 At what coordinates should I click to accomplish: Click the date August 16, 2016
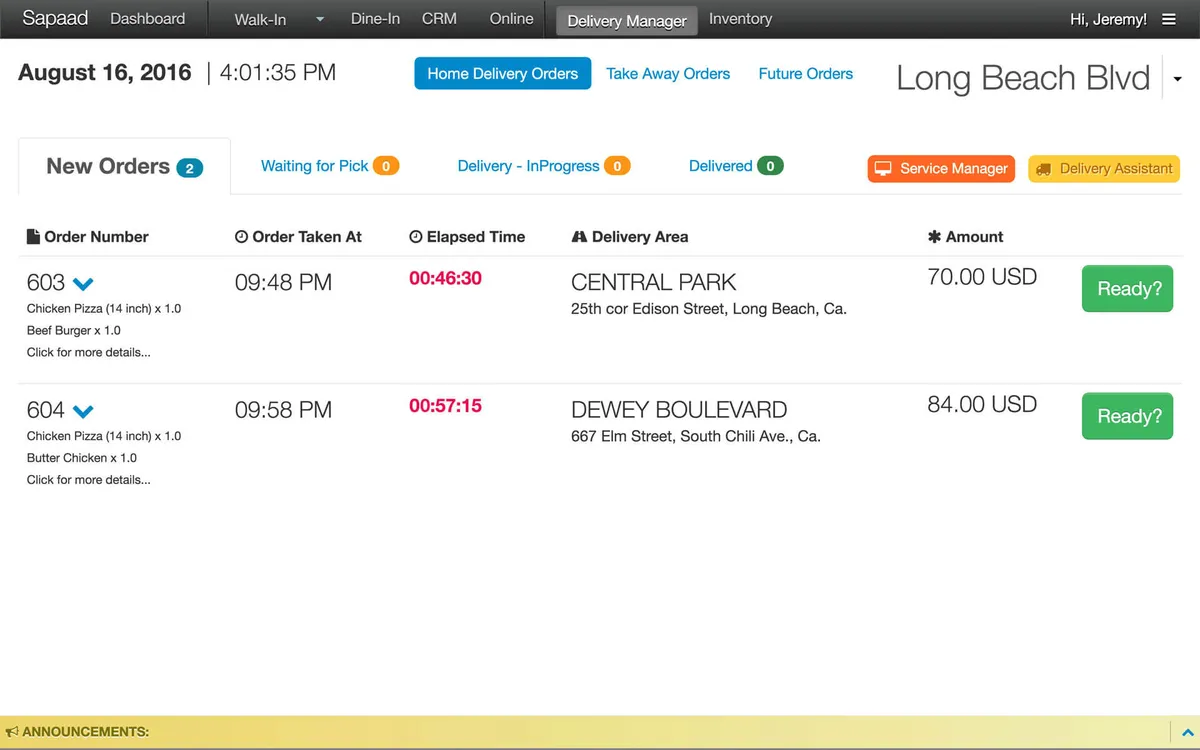pyautogui.click(x=105, y=73)
